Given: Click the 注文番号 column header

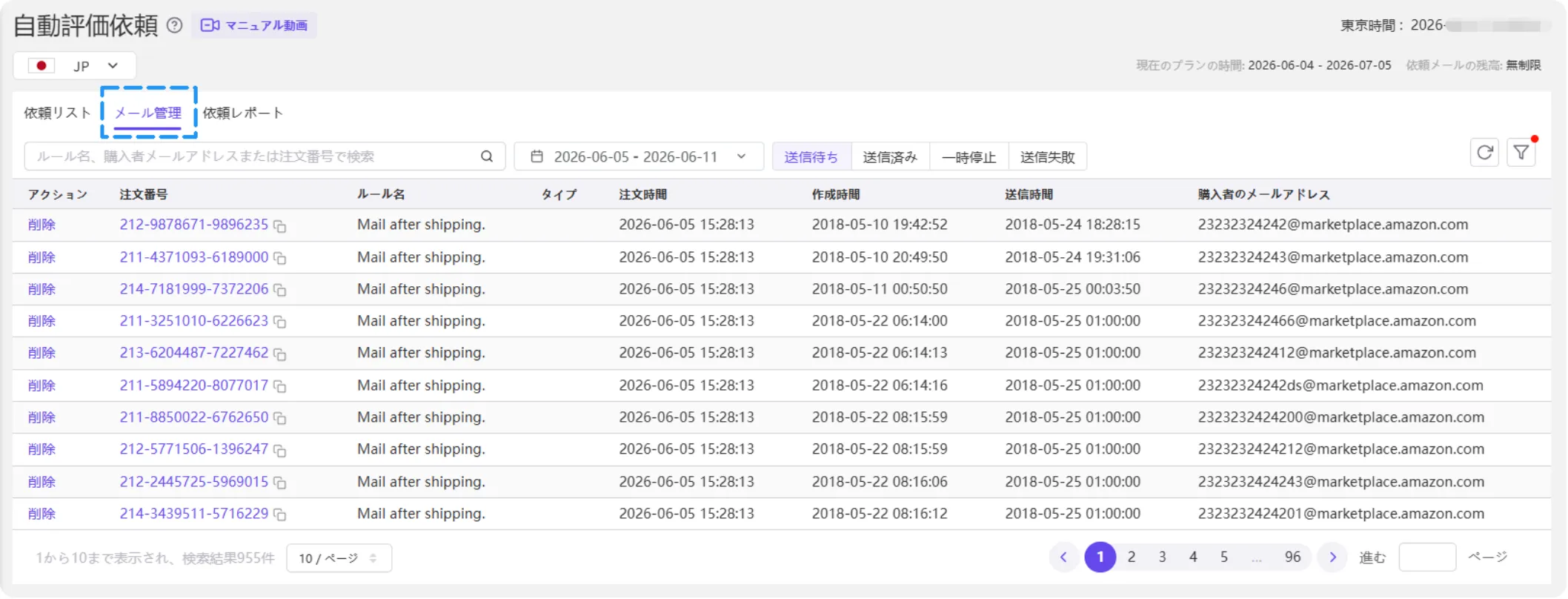Looking at the screenshot, I should 144,194.
